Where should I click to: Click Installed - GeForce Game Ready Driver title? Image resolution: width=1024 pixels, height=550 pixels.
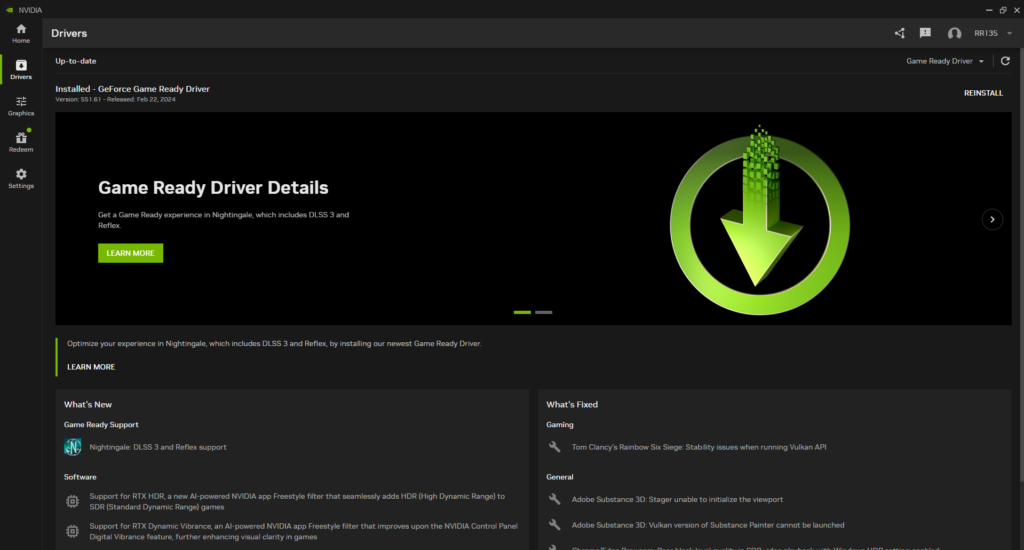pos(133,89)
